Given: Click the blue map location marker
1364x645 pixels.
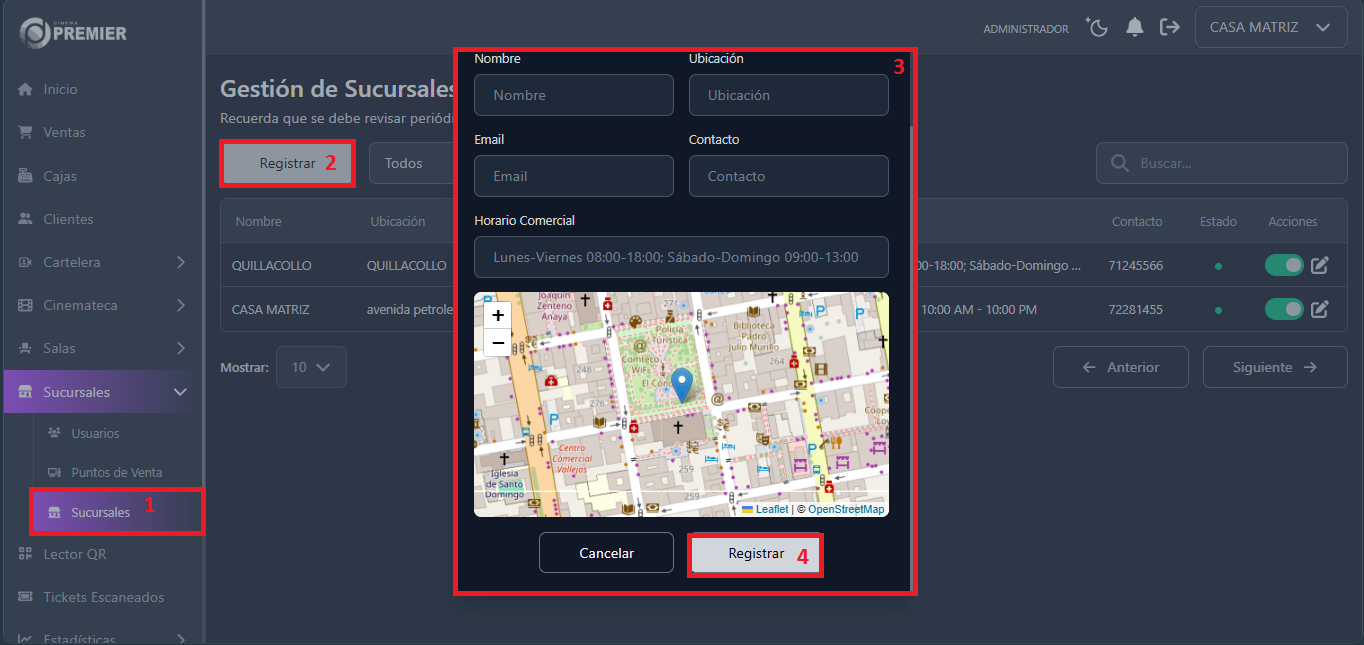Looking at the screenshot, I should [682, 385].
